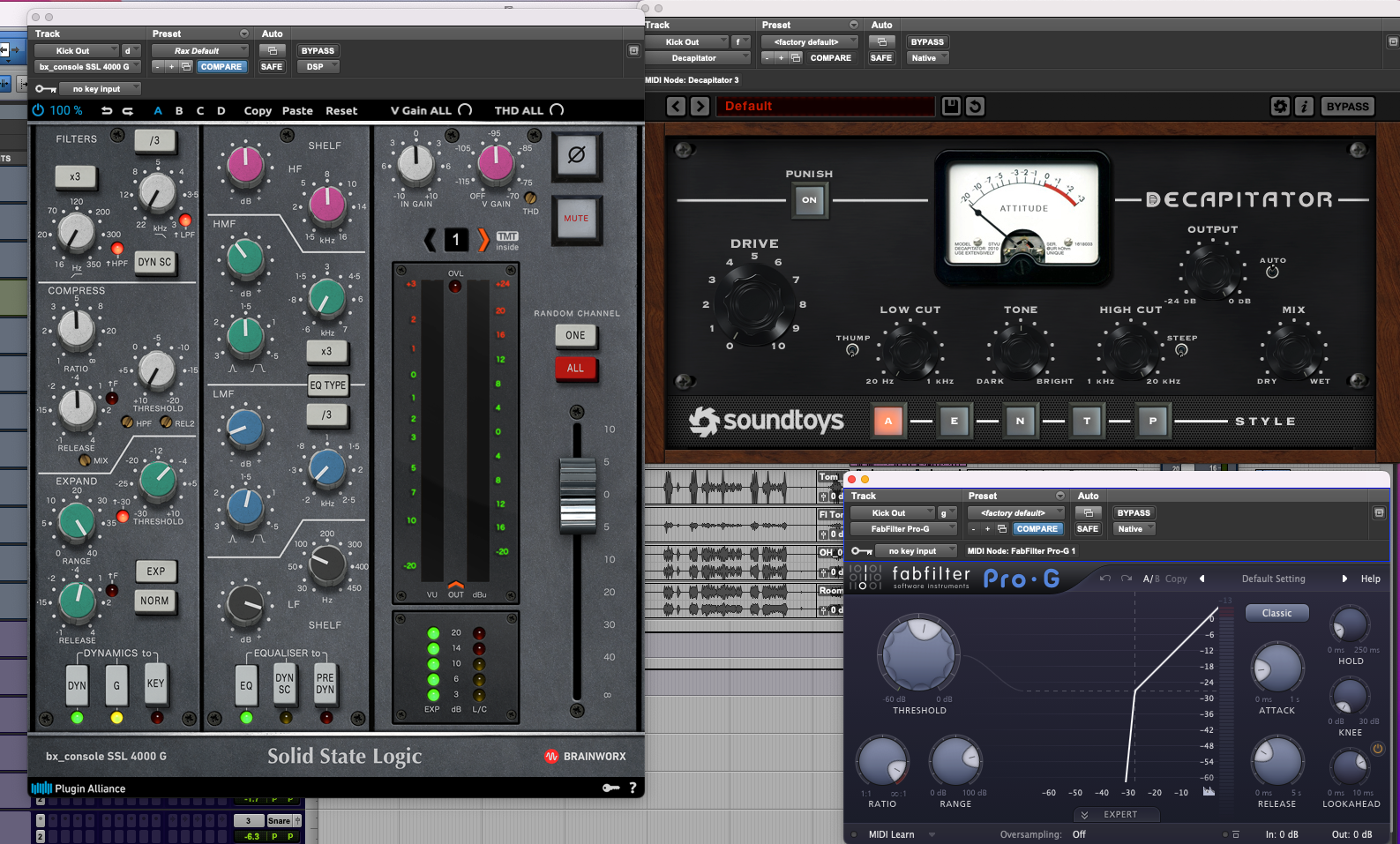Toggle the EXP expander mode button
The width and height of the screenshot is (1400, 844).
[x=156, y=571]
